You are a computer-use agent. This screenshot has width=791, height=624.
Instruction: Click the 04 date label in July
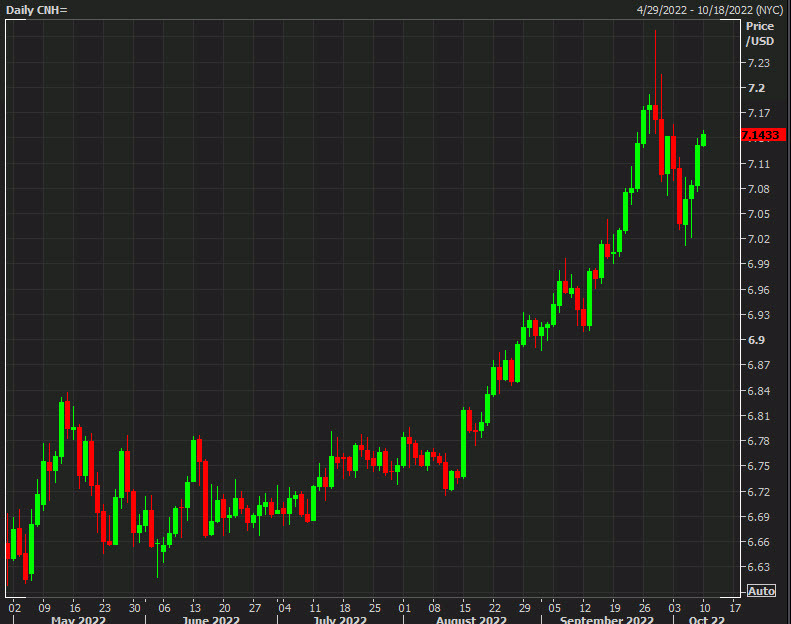[x=285, y=608]
